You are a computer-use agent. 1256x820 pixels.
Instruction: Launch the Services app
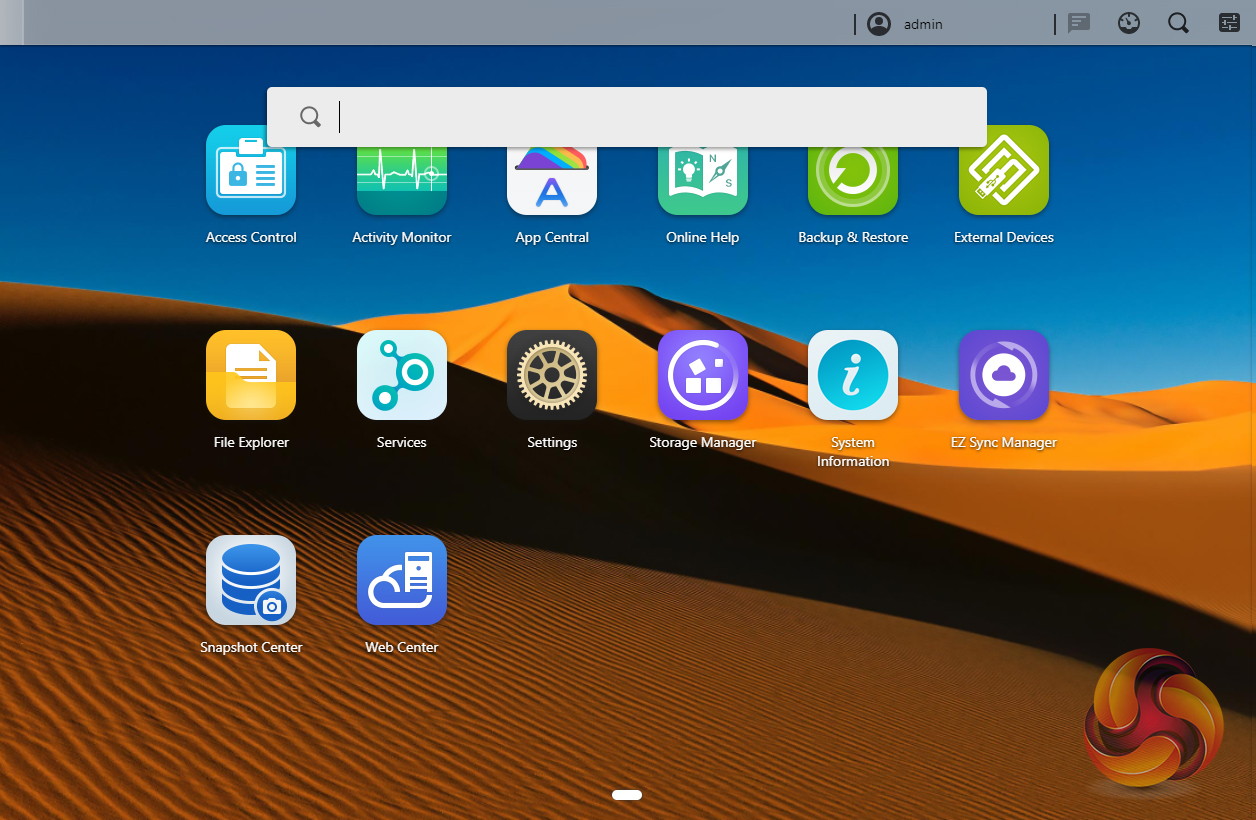pos(402,375)
